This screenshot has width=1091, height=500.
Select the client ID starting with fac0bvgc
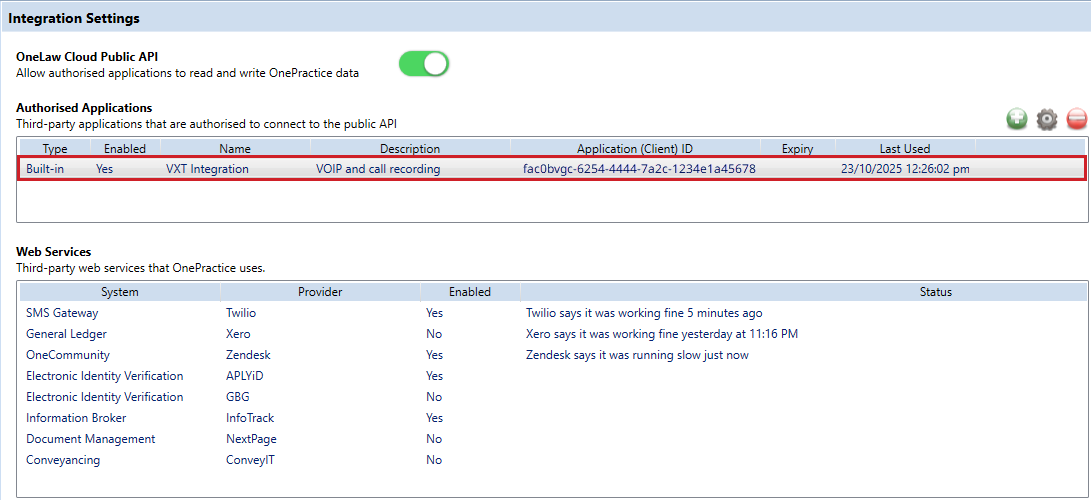click(639, 169)
